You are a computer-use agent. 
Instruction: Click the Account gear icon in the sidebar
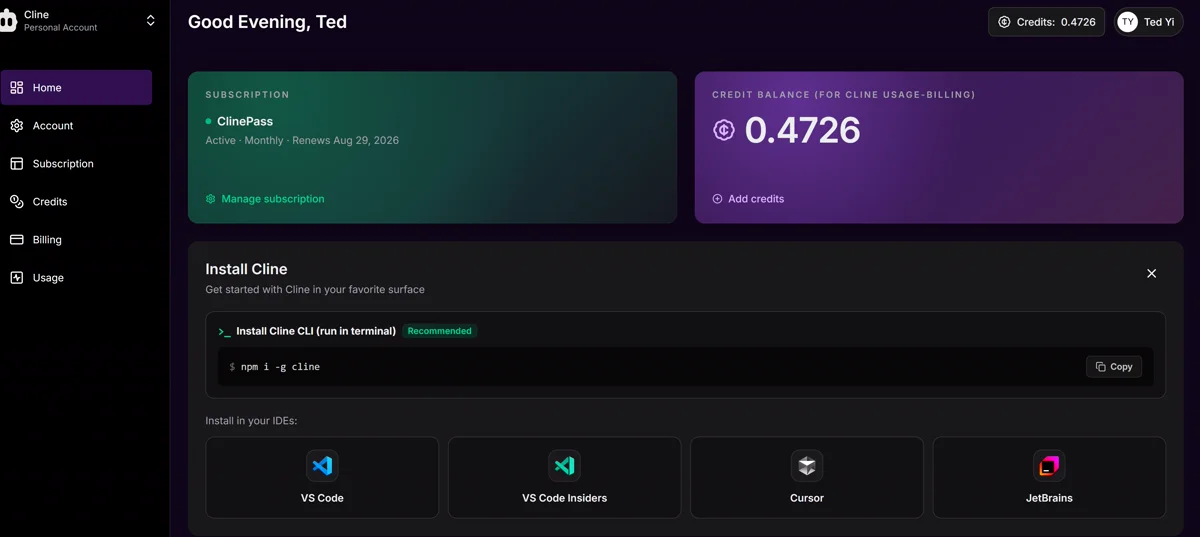pos(16,125)
